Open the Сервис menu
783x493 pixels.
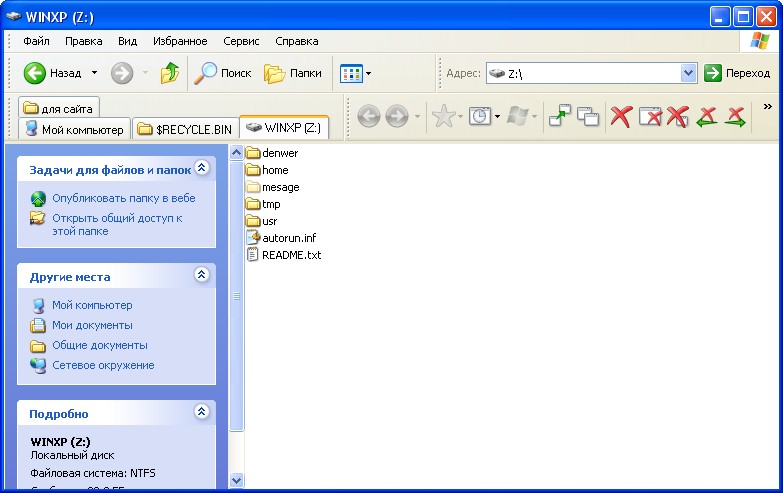pos(241,41)
